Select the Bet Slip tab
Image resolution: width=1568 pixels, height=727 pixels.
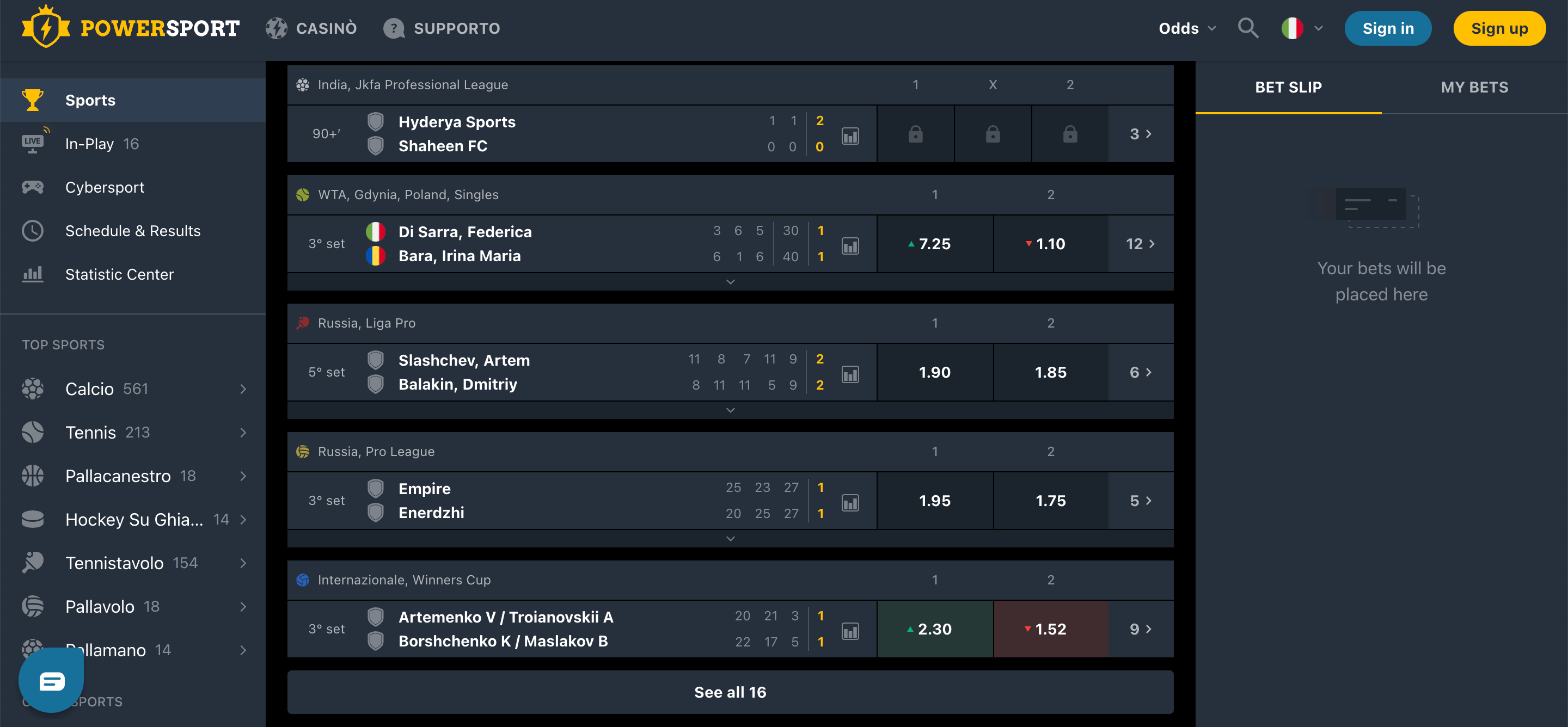point(1288,87)
